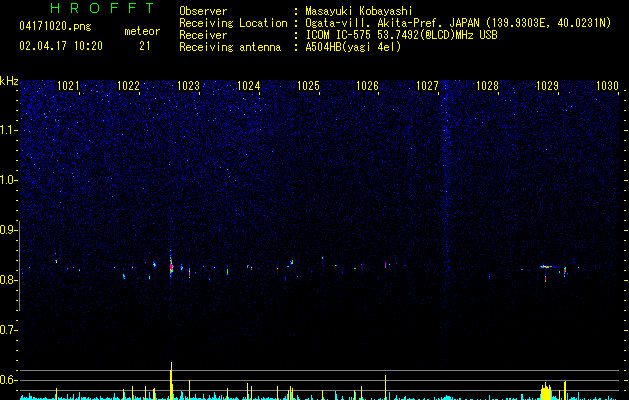
Task: Click the 0.9 kHz axis label
Action: click(x=9, y=230)
